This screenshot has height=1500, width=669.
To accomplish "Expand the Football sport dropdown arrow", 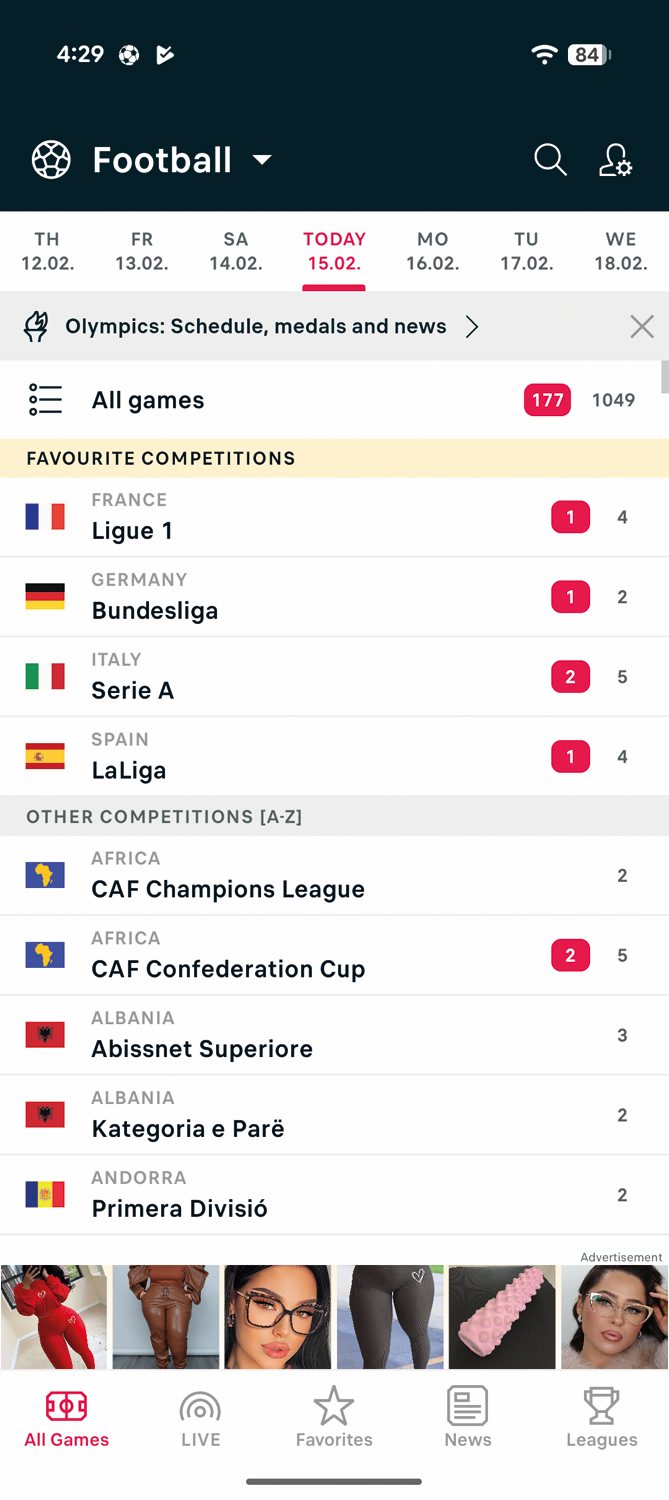I will pos(262,160).
